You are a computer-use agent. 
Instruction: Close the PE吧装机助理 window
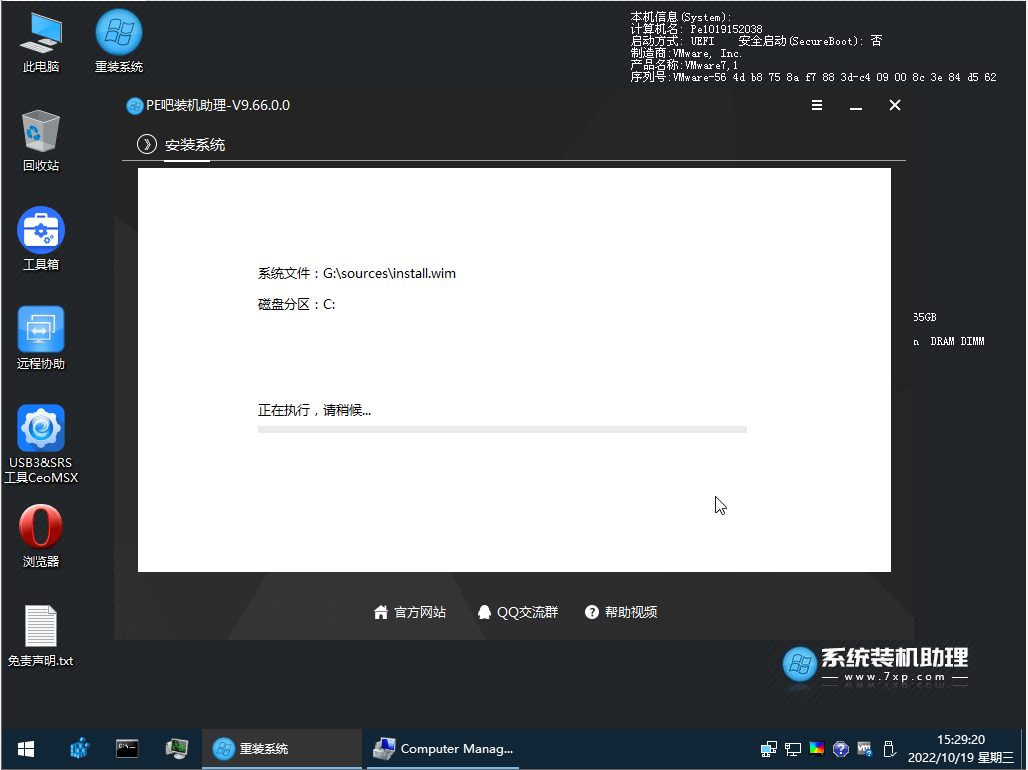point(894,105)
